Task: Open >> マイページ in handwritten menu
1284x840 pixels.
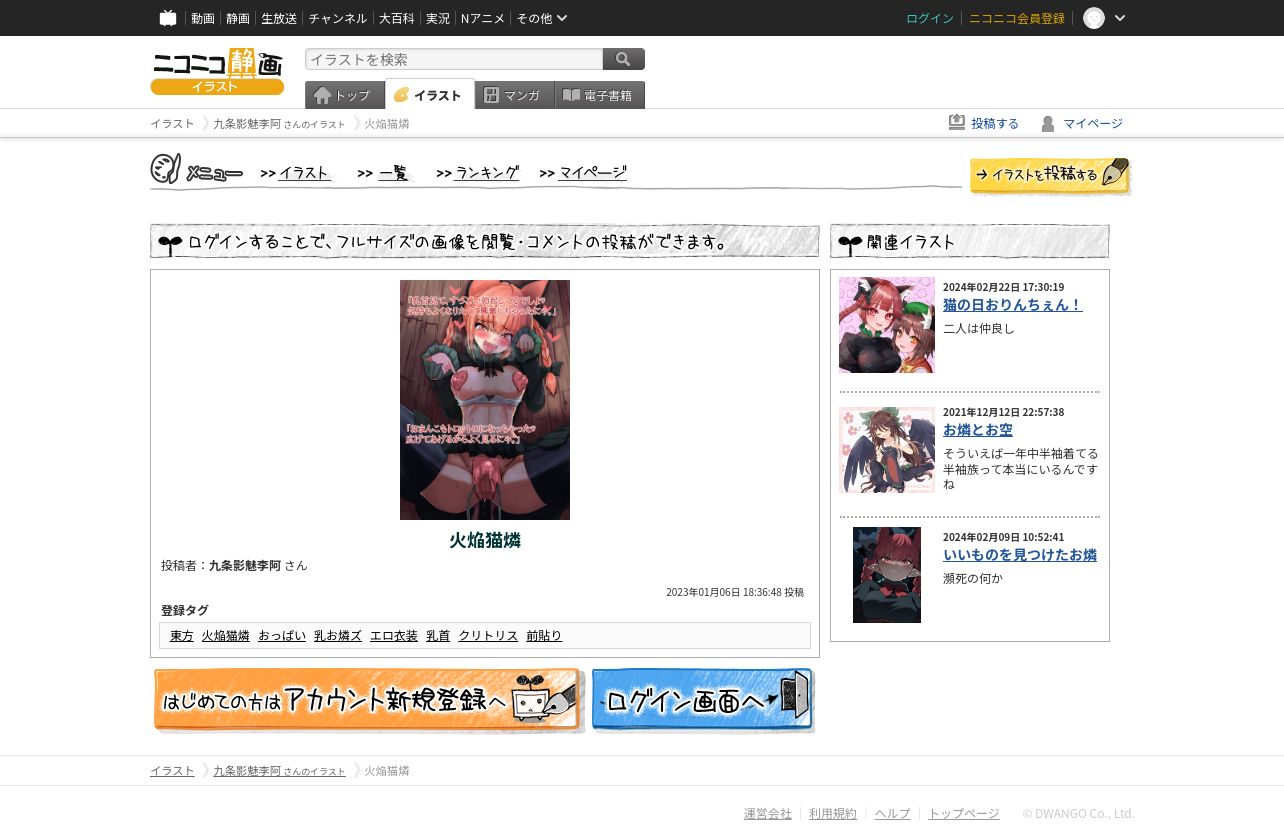Action: [583, 173]
